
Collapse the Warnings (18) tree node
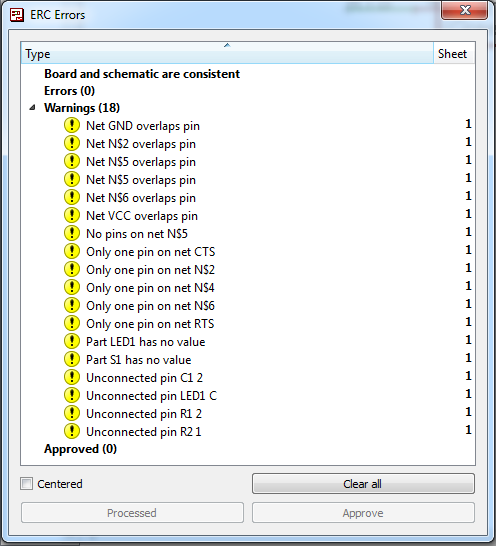(32, 108)
